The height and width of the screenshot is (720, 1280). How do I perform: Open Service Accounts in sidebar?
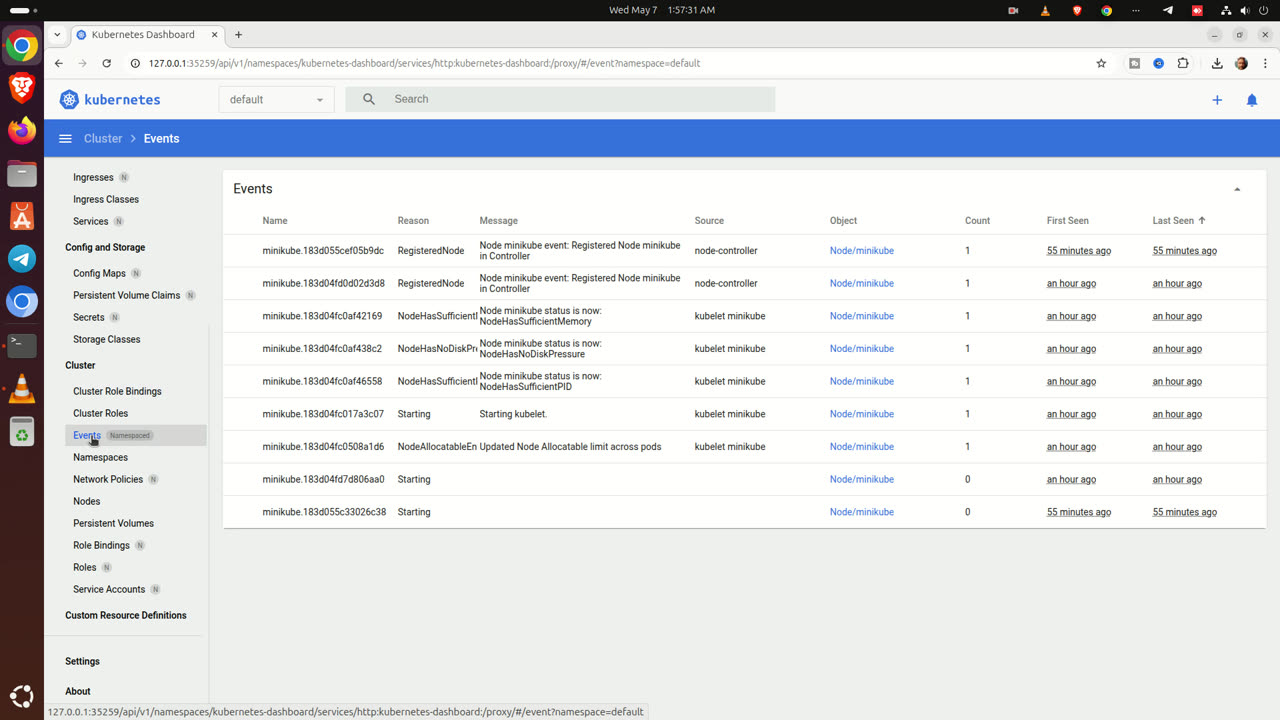click(109, 590)
